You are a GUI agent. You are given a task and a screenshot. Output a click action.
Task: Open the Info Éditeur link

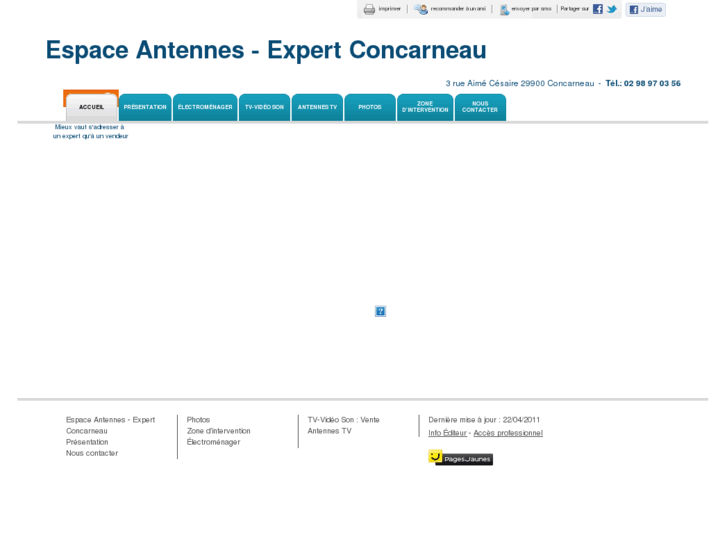click(x=447, y=433)
